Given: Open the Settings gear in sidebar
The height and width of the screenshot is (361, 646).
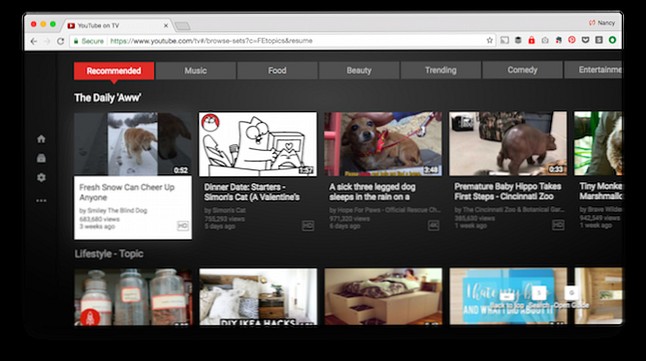Looking at the screenshot, I should tap(41, 178).
